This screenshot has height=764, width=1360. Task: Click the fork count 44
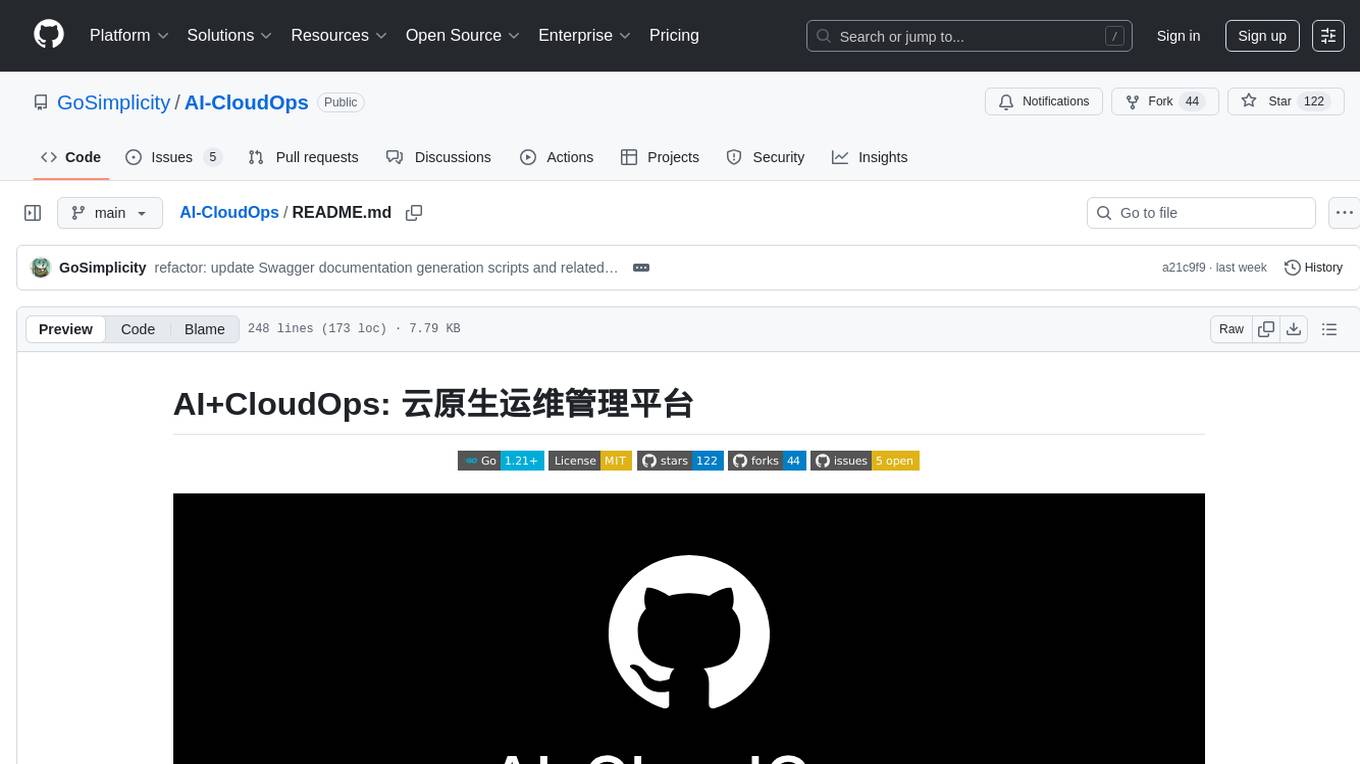tap(1192, 102)
